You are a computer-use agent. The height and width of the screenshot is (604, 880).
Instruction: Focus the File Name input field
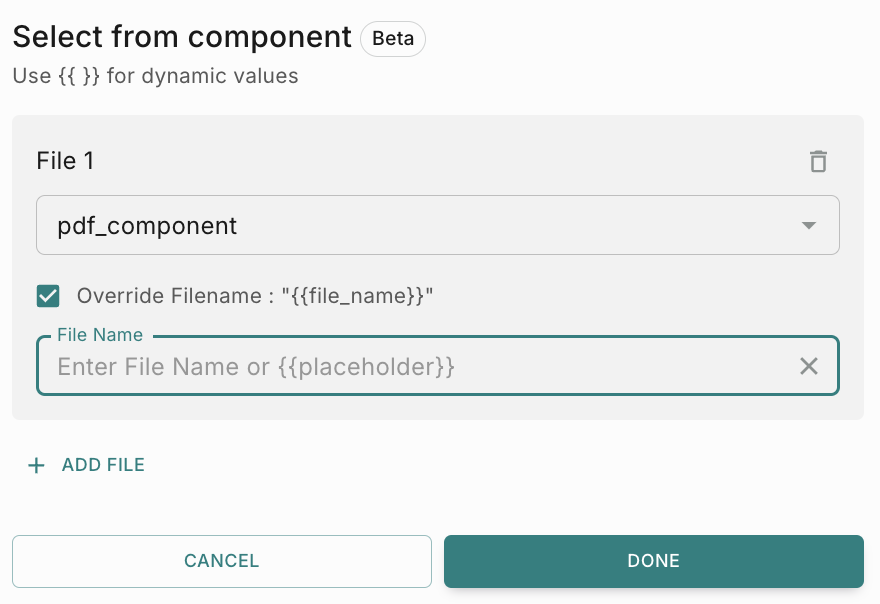(420, 367)
